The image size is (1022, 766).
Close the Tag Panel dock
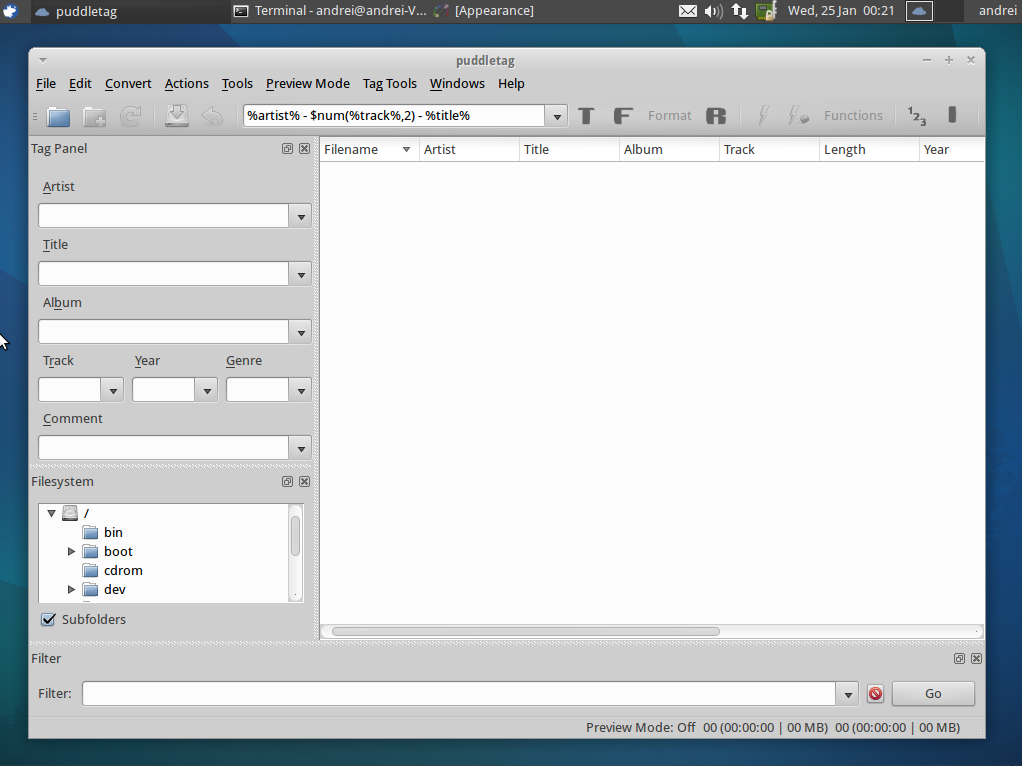(304, 149)
